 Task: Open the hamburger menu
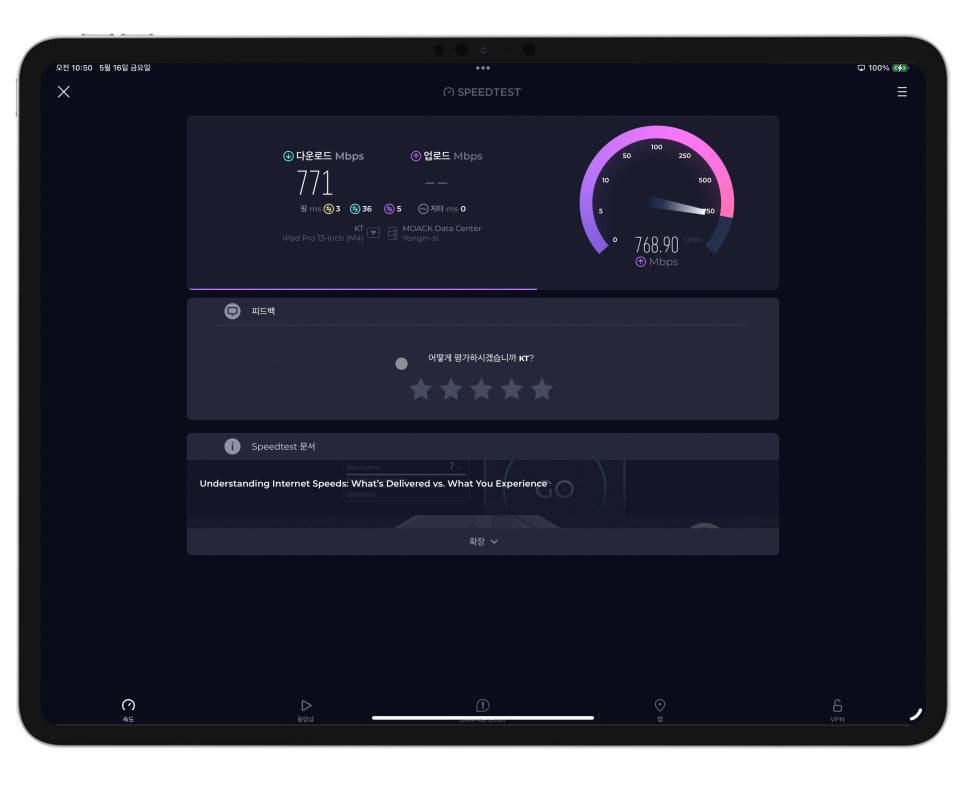902,92
